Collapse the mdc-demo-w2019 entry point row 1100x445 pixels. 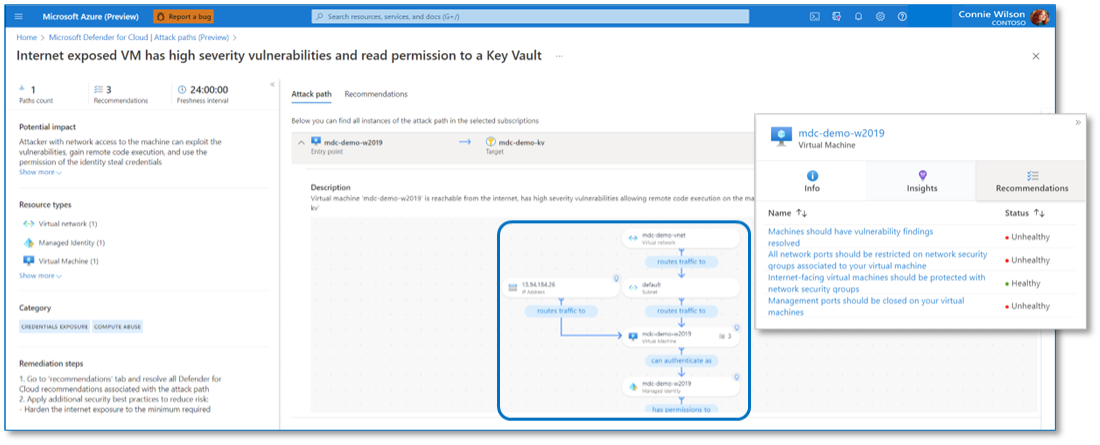pos(302,143)
